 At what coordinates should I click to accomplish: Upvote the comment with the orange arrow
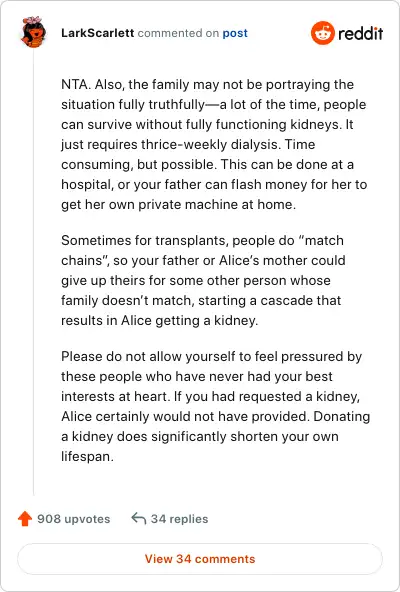point(25,519)
